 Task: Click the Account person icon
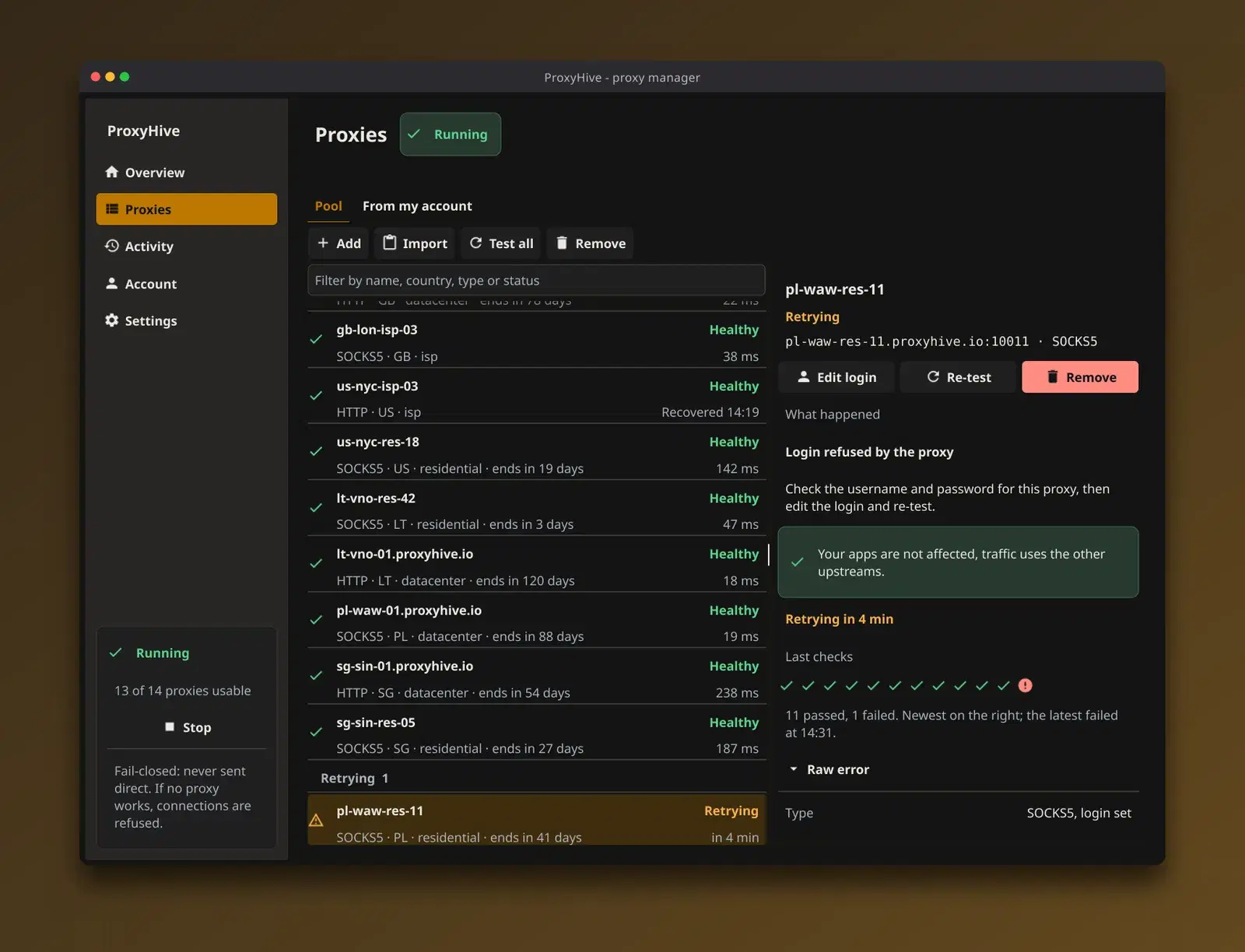pyautogui.click(x=112, y=283)
